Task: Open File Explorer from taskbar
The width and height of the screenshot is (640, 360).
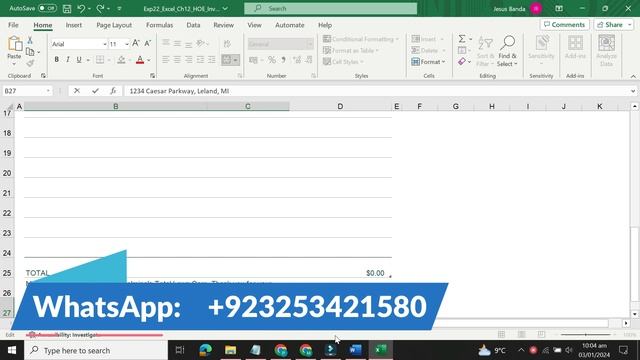Action: click(x=231, y=350)
